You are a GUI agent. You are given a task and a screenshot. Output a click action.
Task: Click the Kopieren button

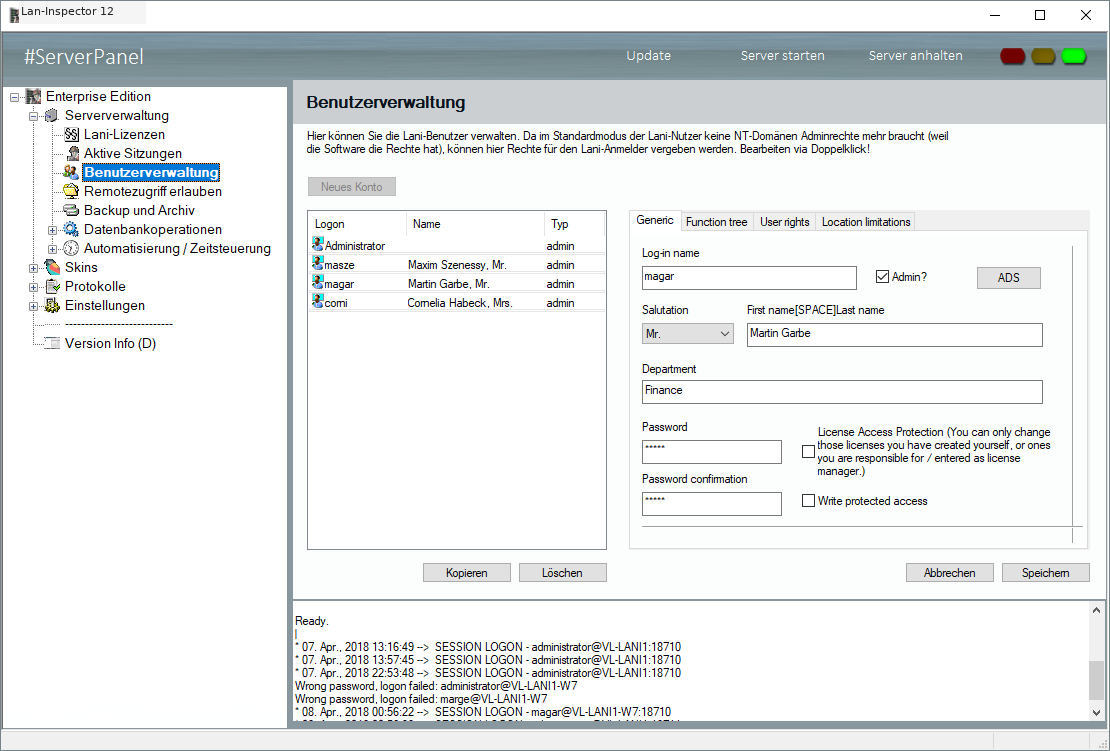467,573
